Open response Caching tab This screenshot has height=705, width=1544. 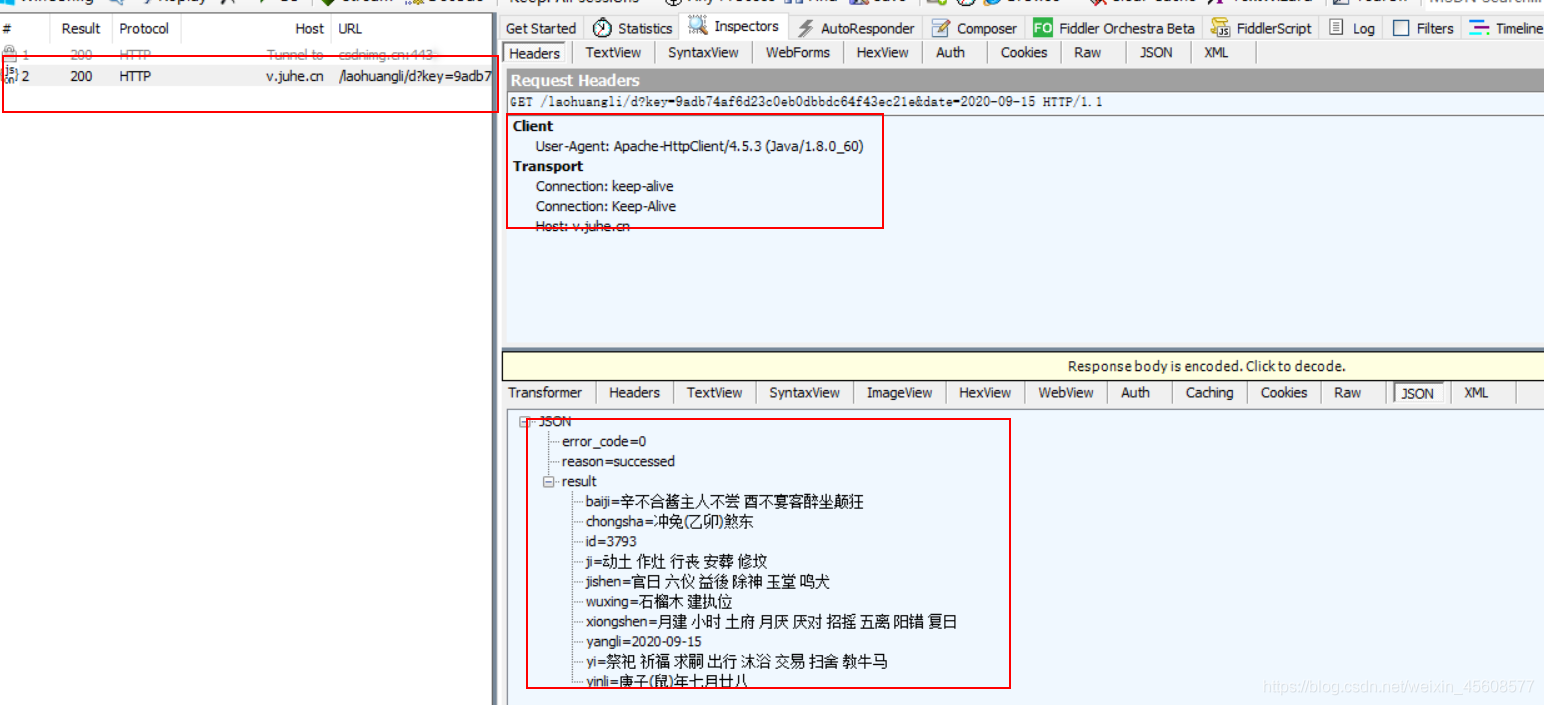point(1209,392)
